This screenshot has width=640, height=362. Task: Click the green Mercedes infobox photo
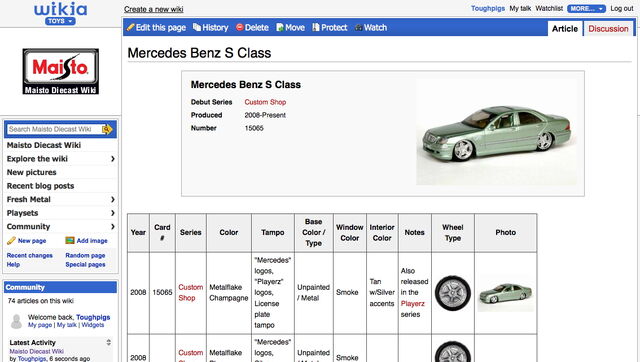click(496, 133)
